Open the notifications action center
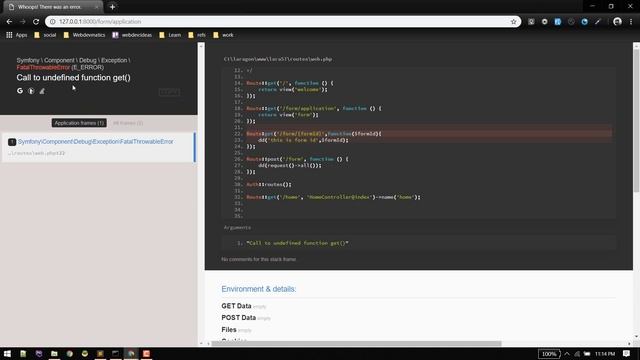Viewport: 640px width, 360px height. 627,354
